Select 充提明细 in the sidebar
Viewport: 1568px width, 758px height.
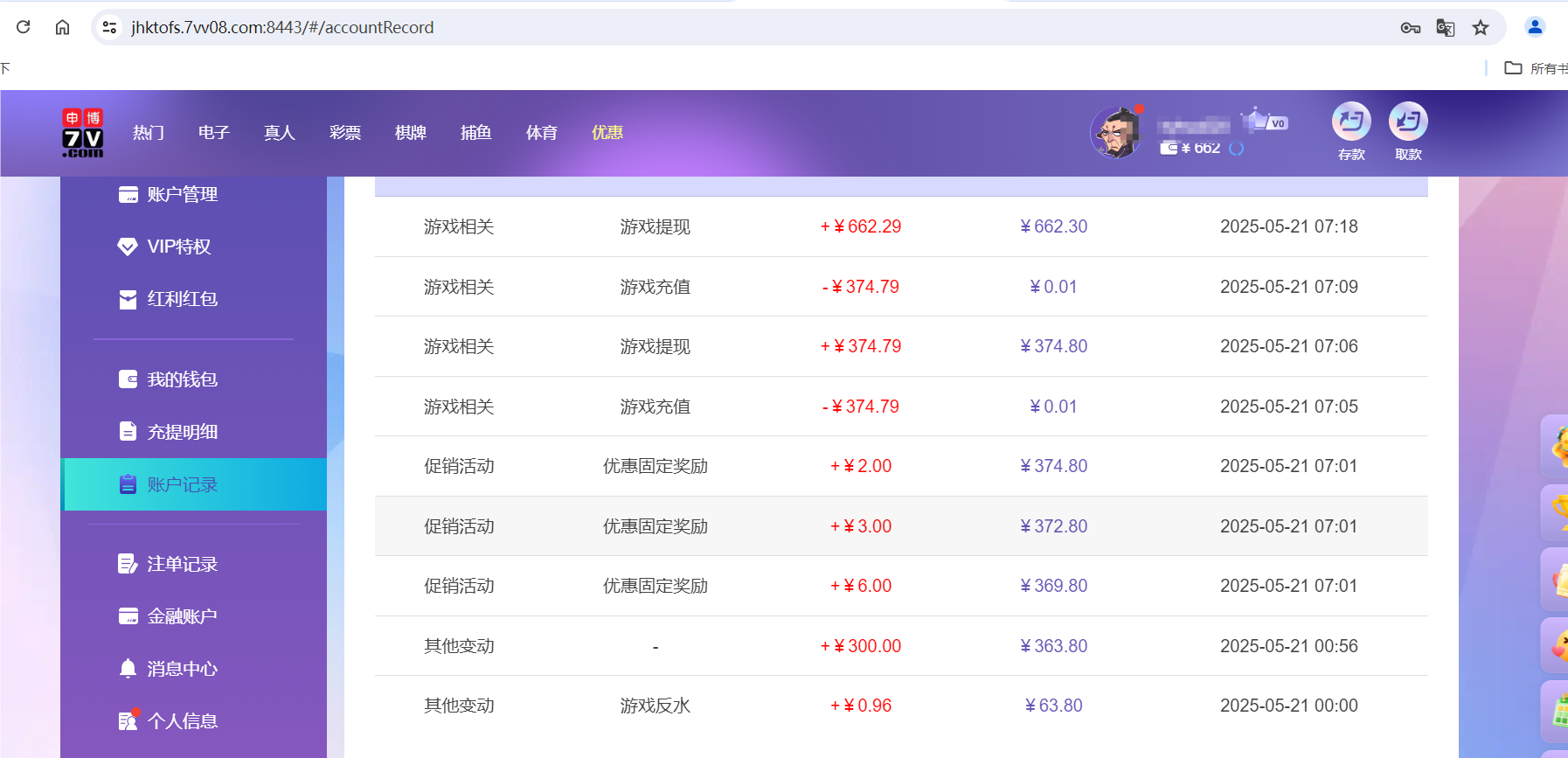182,432
